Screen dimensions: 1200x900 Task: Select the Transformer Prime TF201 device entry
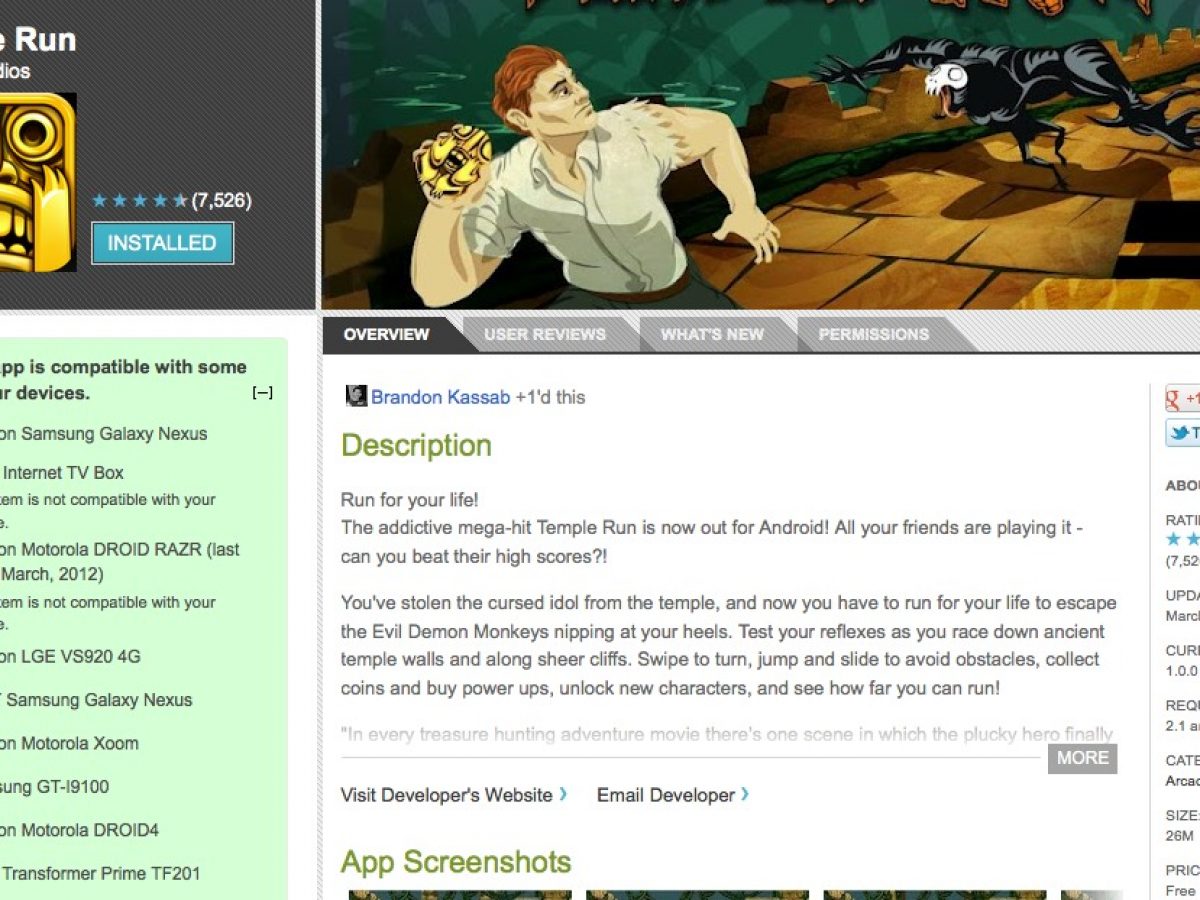100,873
